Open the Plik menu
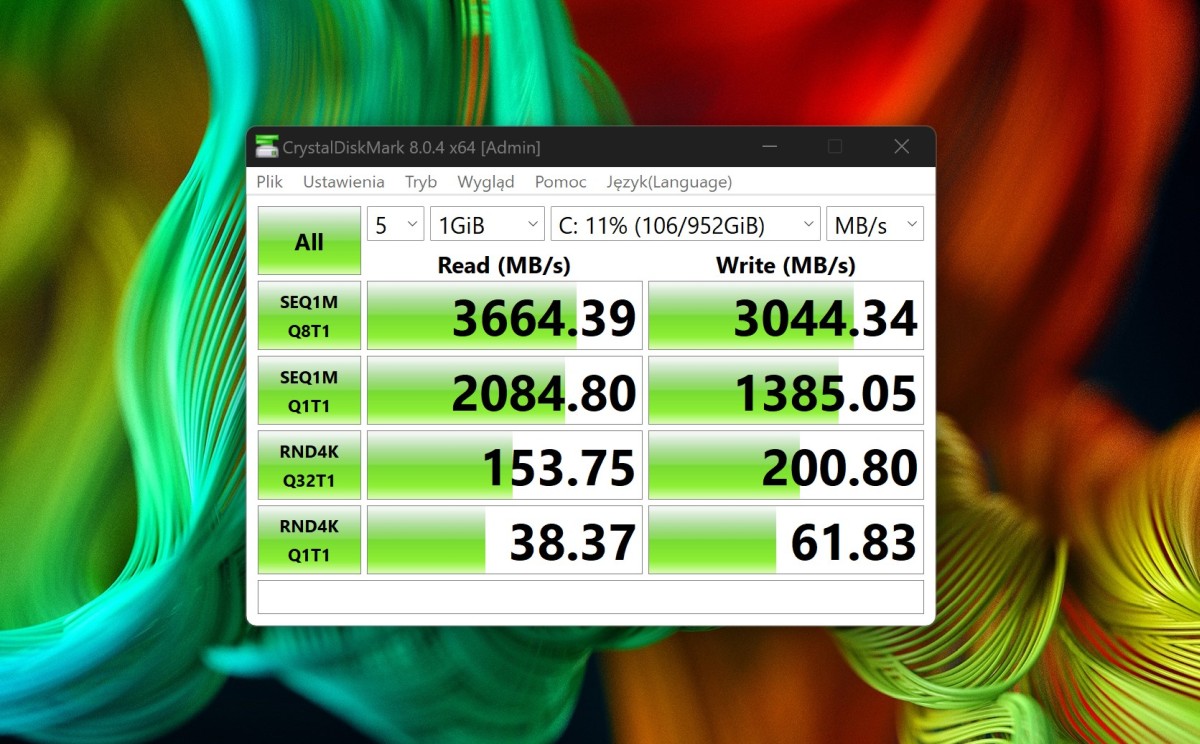 pos(270,182)
